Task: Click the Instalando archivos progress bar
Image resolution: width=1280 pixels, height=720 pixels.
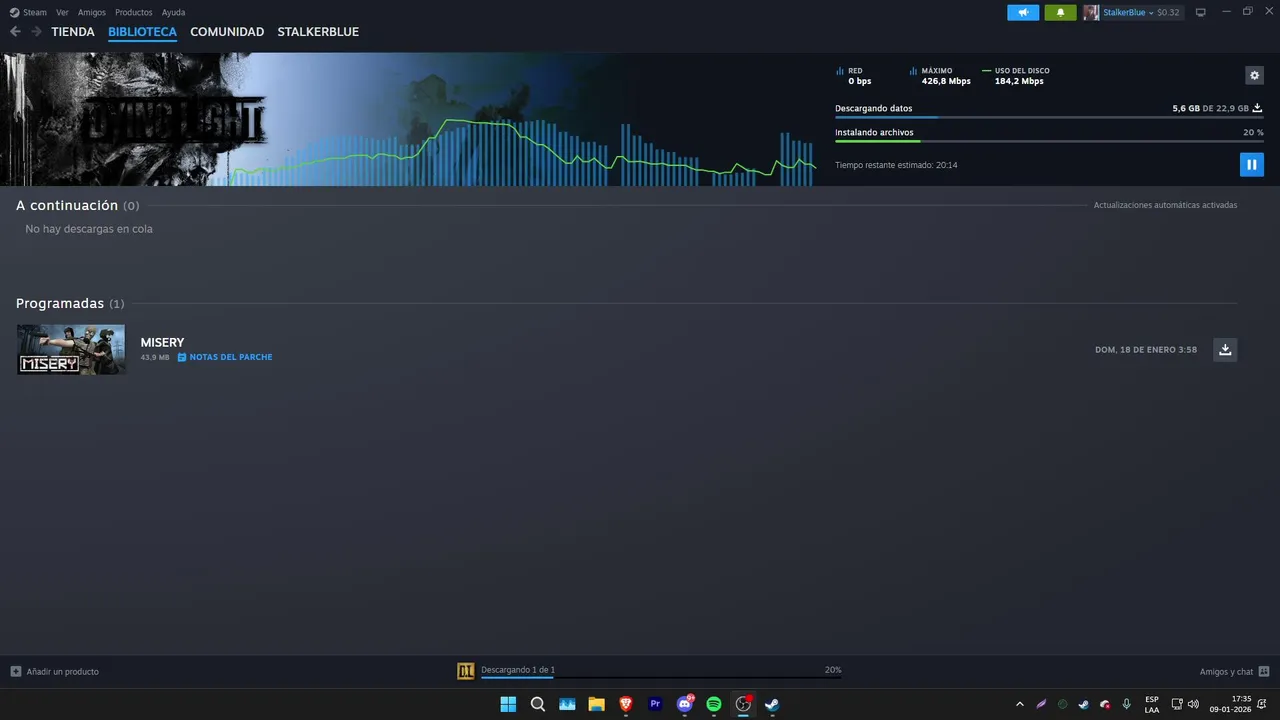Action: point(1049,141)
